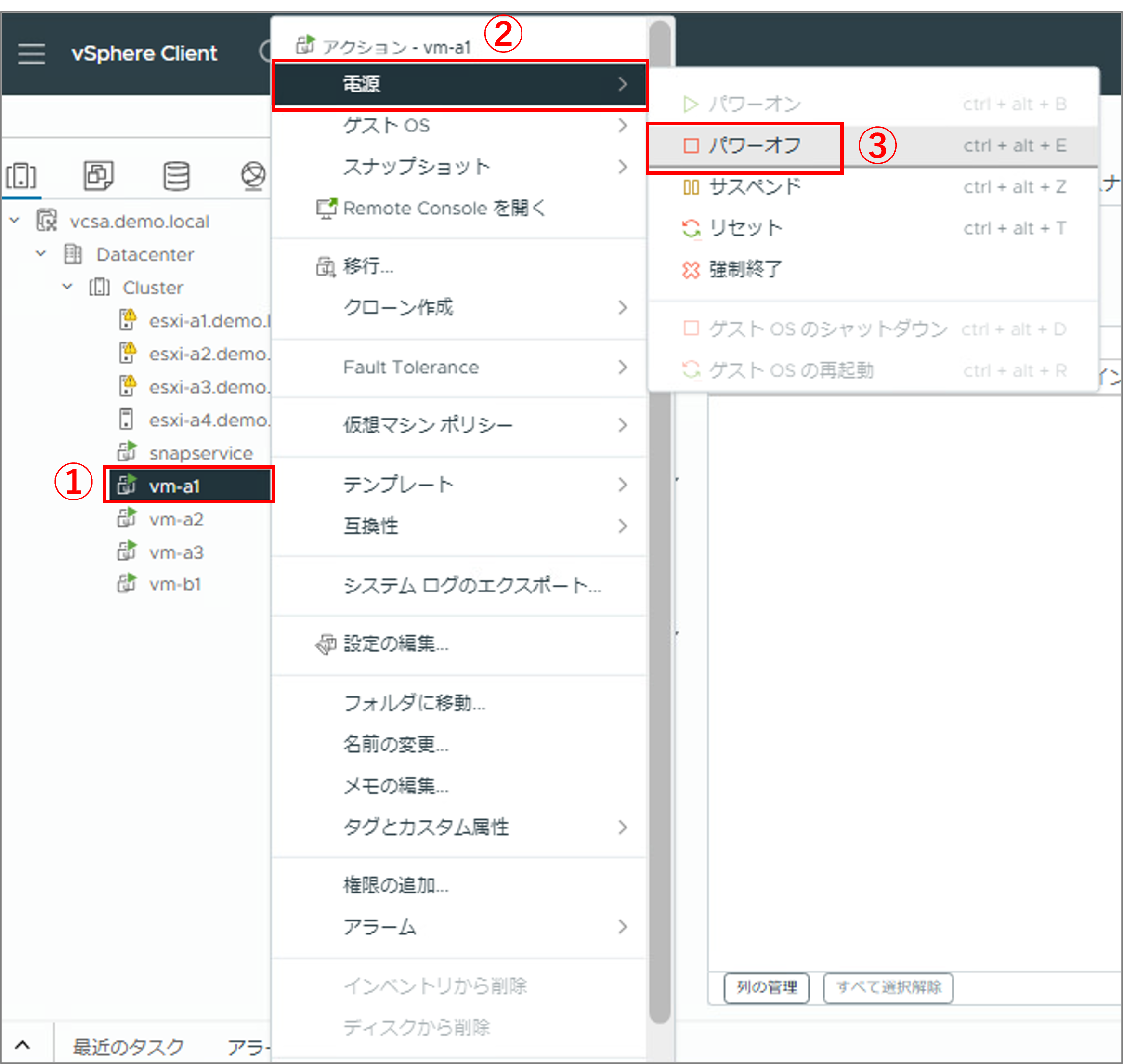Switch to Networking inventory view

(x=253, y=175)
